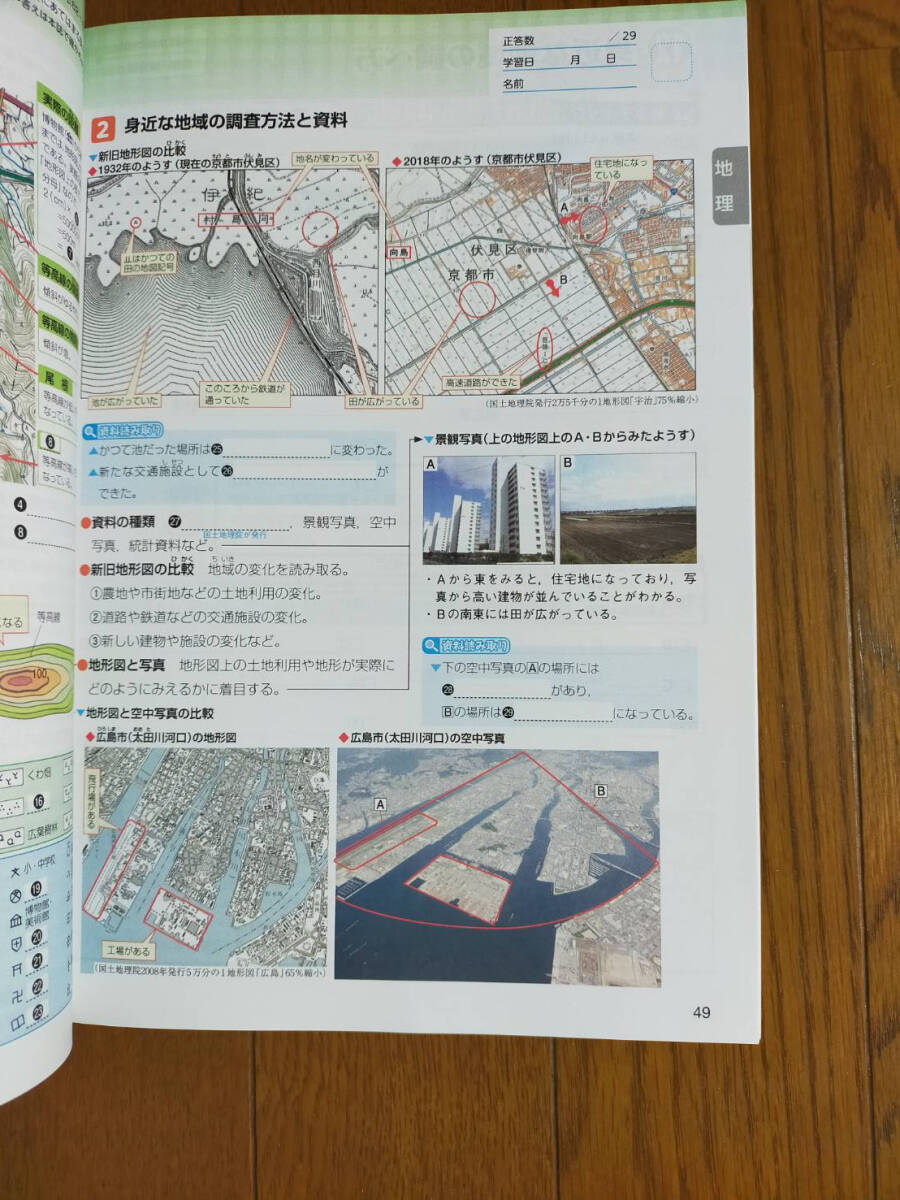Click the 向島 place-name label

click(398, 255)
